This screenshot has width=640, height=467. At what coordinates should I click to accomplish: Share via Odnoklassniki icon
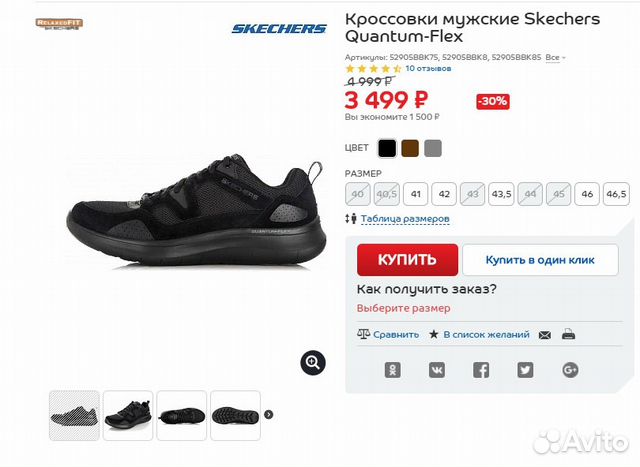click(x=393, y=370)
